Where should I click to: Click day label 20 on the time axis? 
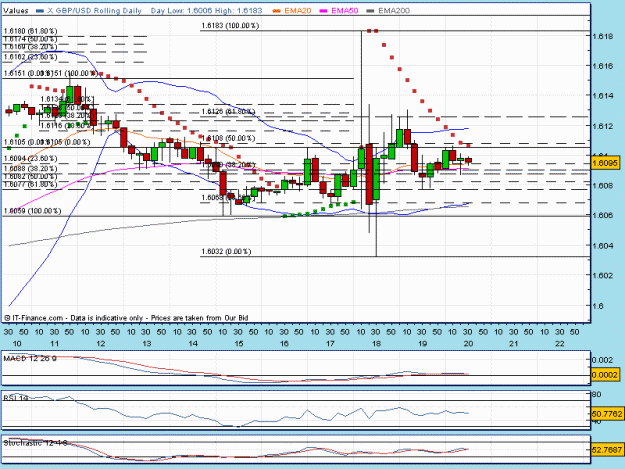pyautogui.click(x=468, y=343)
